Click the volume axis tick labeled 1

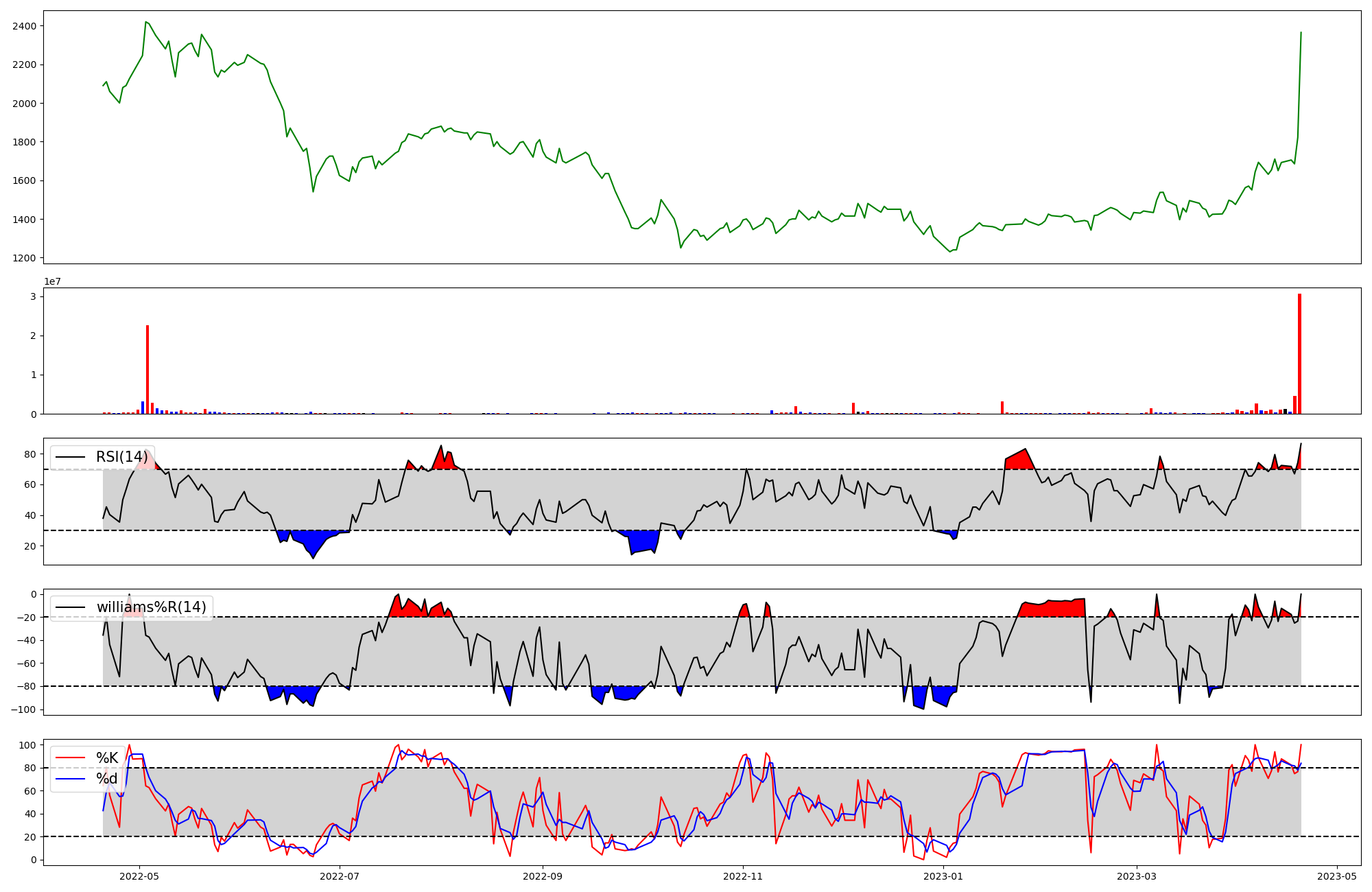pos(34,375)
